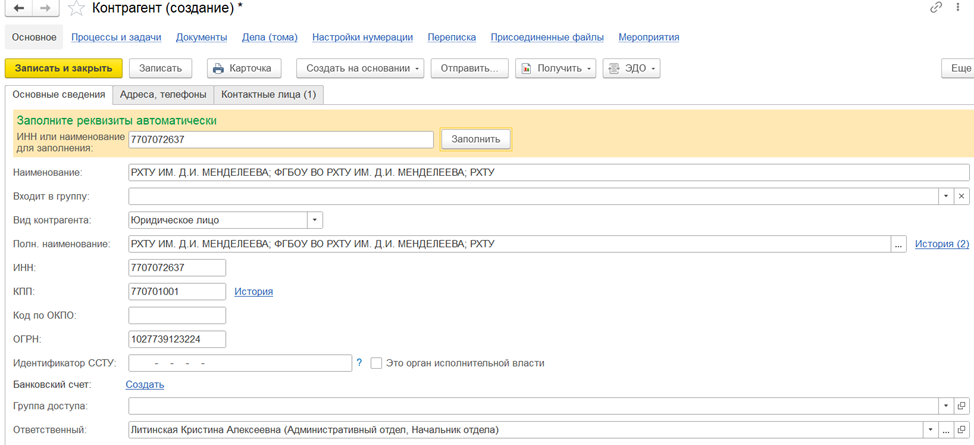Click the question mark help icon by Идентификатор ССТУ

coord(359,363)
